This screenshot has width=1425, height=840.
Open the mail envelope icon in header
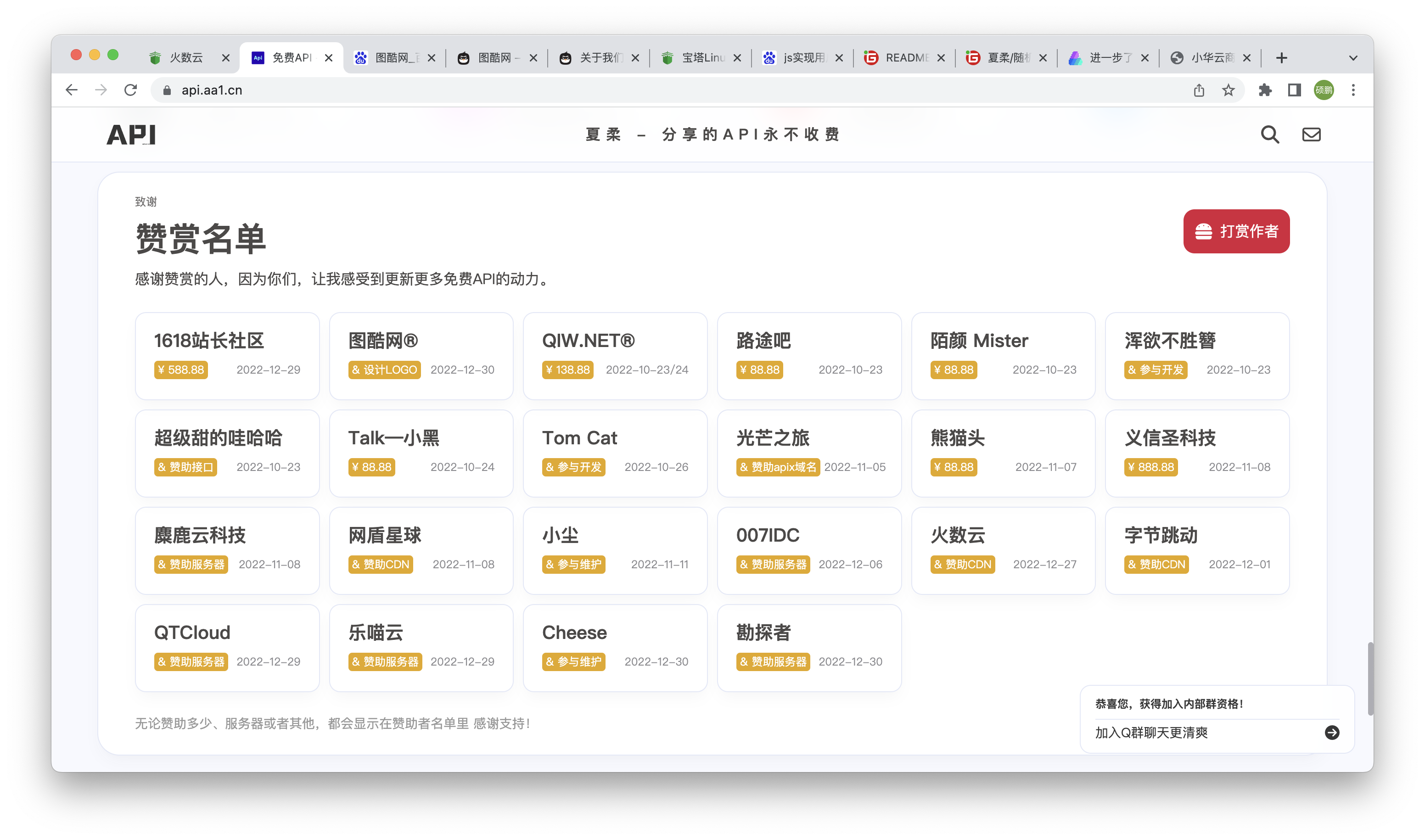tap(1311, 134)
